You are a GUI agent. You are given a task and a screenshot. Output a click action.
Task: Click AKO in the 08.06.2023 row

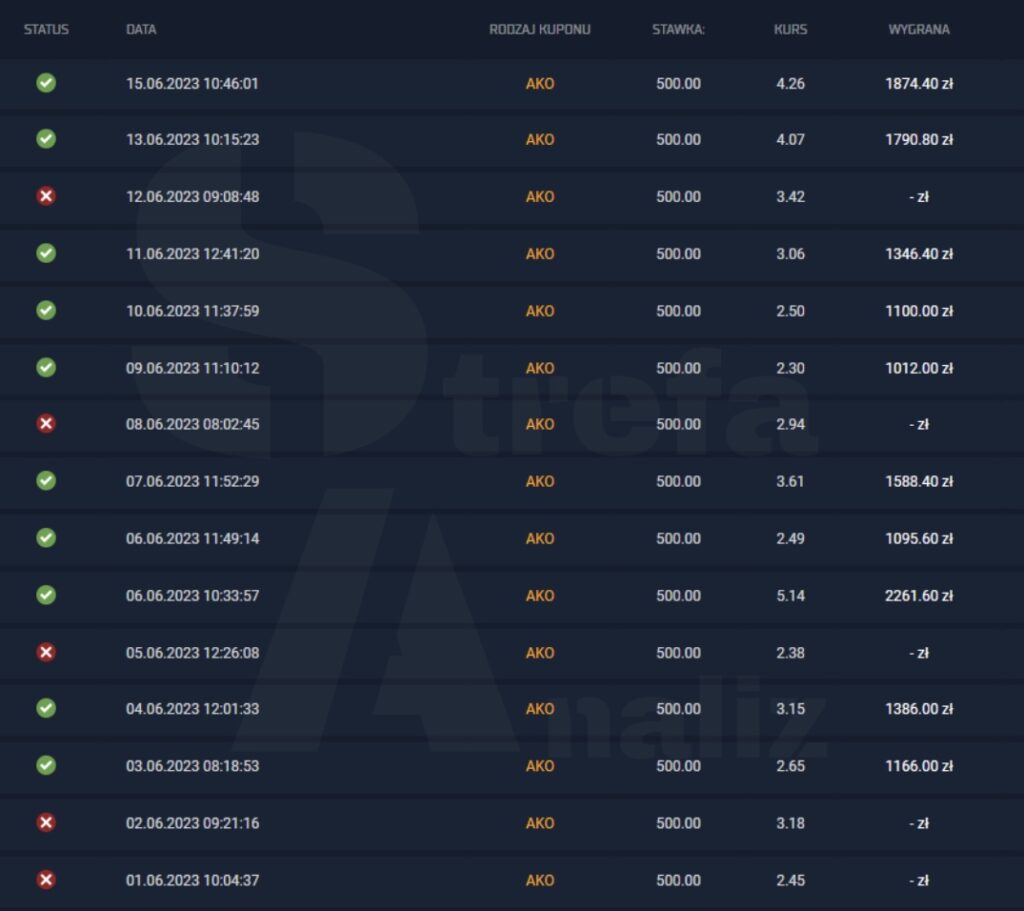click(x=540, y=424)
